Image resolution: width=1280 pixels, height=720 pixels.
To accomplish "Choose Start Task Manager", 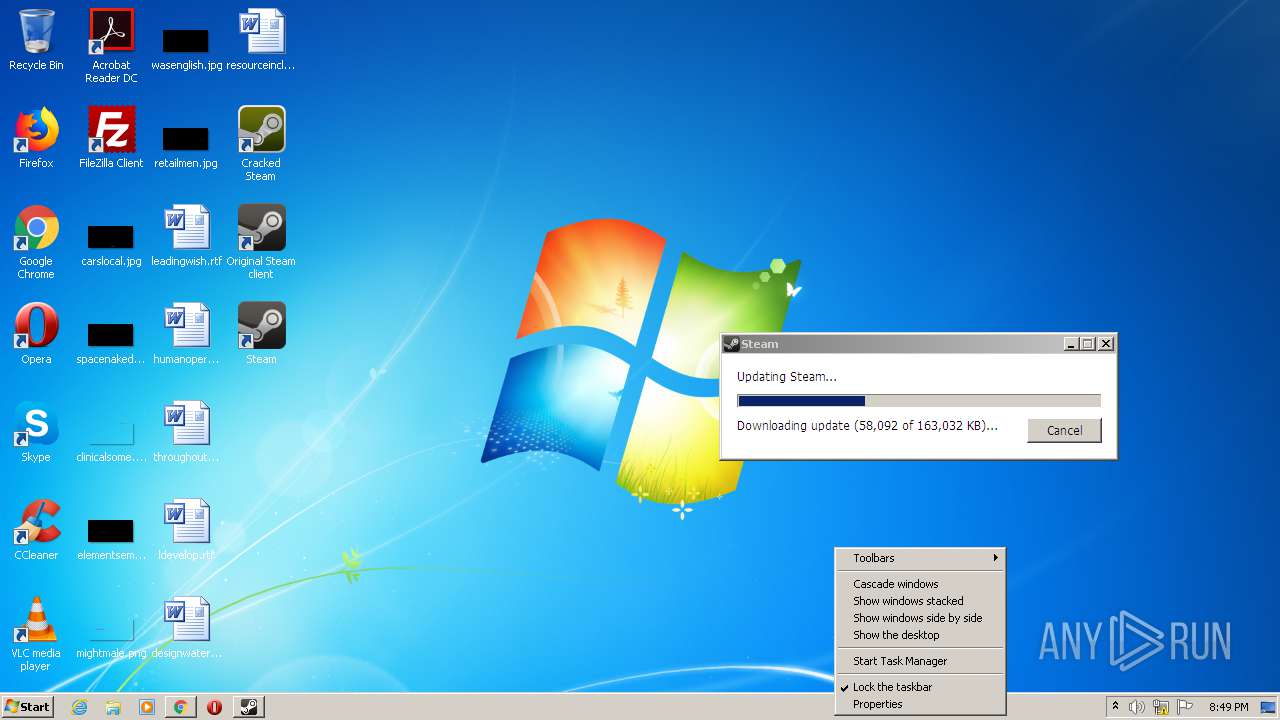I will click(920, 661).
